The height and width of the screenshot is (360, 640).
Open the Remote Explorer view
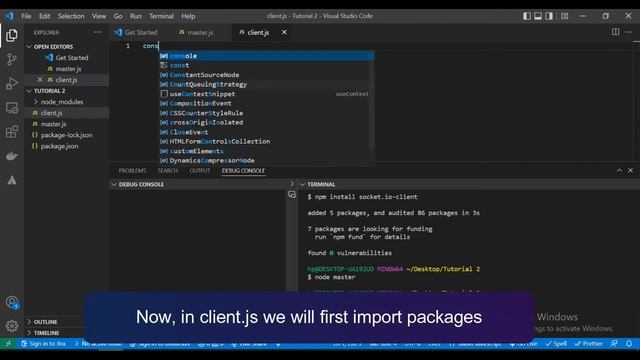point(12,108)
